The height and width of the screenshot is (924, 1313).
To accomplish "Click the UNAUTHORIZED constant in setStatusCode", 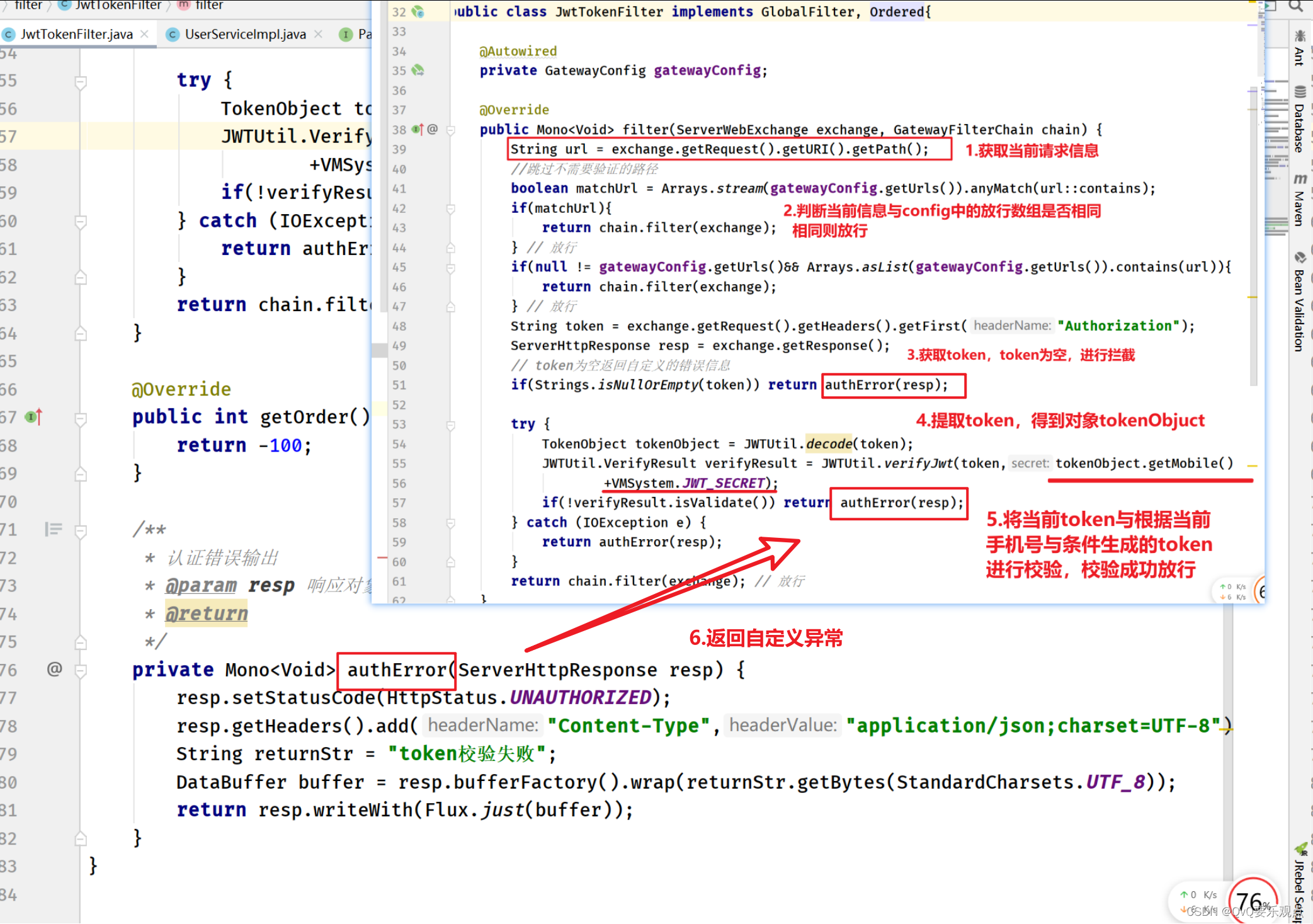I will pyautogui.click(x=580, y=697).
